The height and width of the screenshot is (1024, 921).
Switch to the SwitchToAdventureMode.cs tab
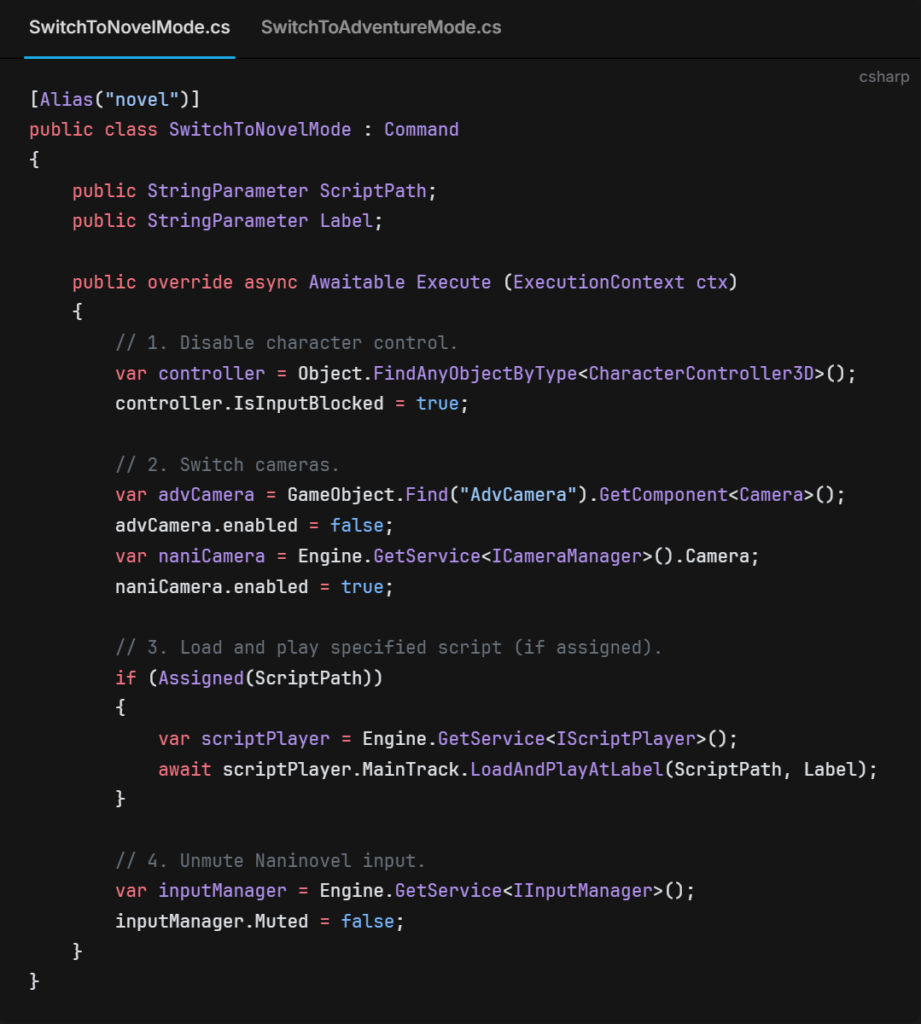(x=381, y=27)
